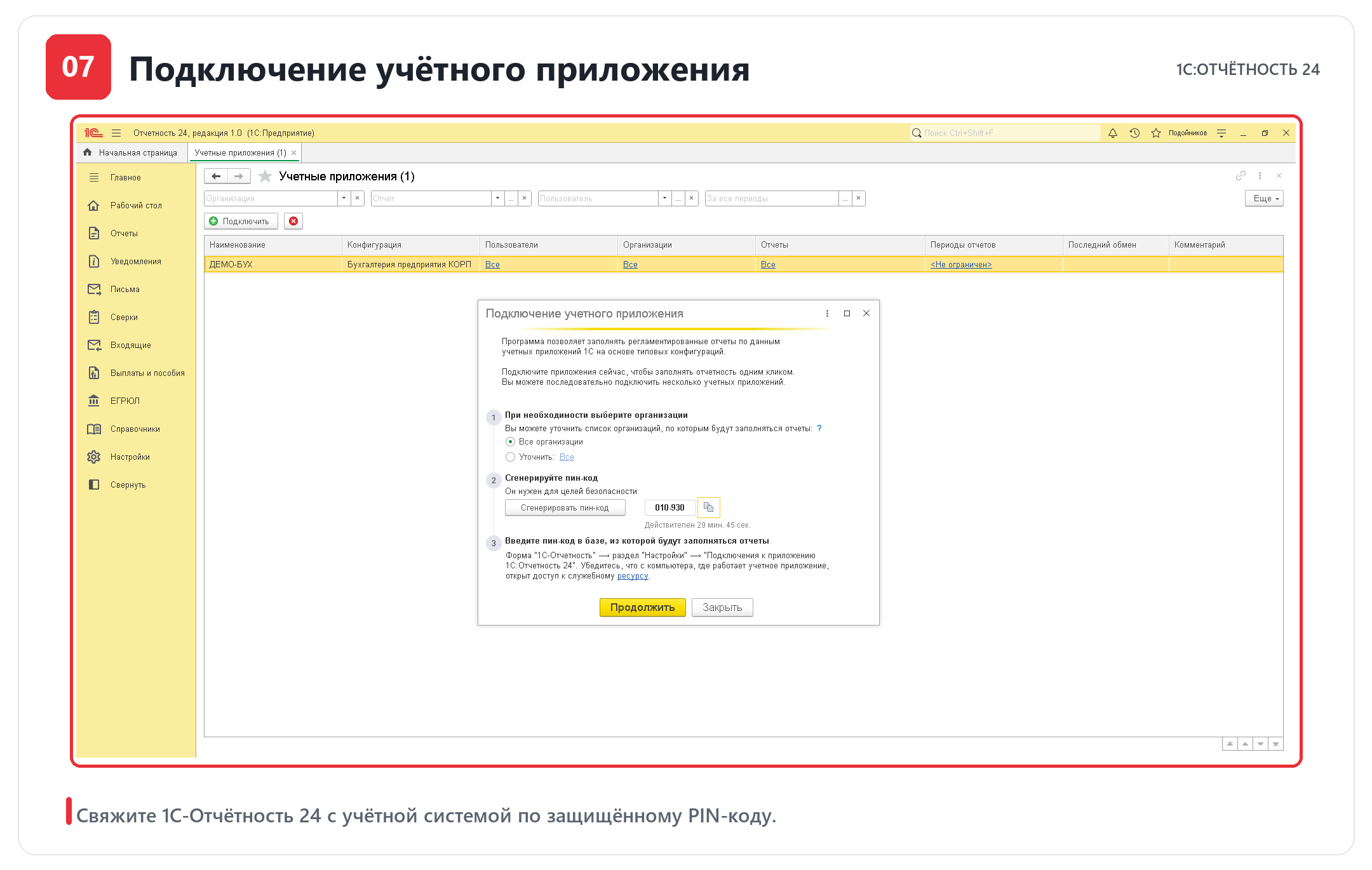Screen dimensions: 1372x870
Task: Clear the За все периоды filter
Action: [x=859, y=198]
